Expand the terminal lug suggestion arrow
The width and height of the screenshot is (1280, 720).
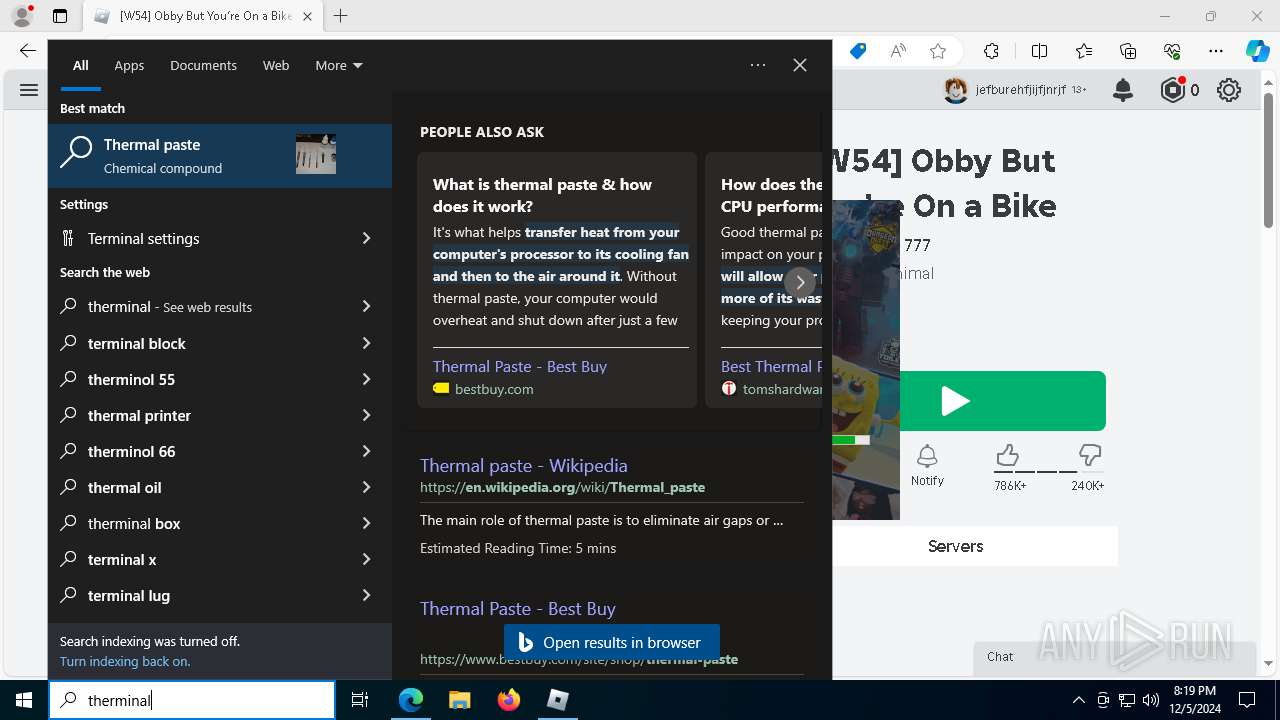(x=366, y=595)
